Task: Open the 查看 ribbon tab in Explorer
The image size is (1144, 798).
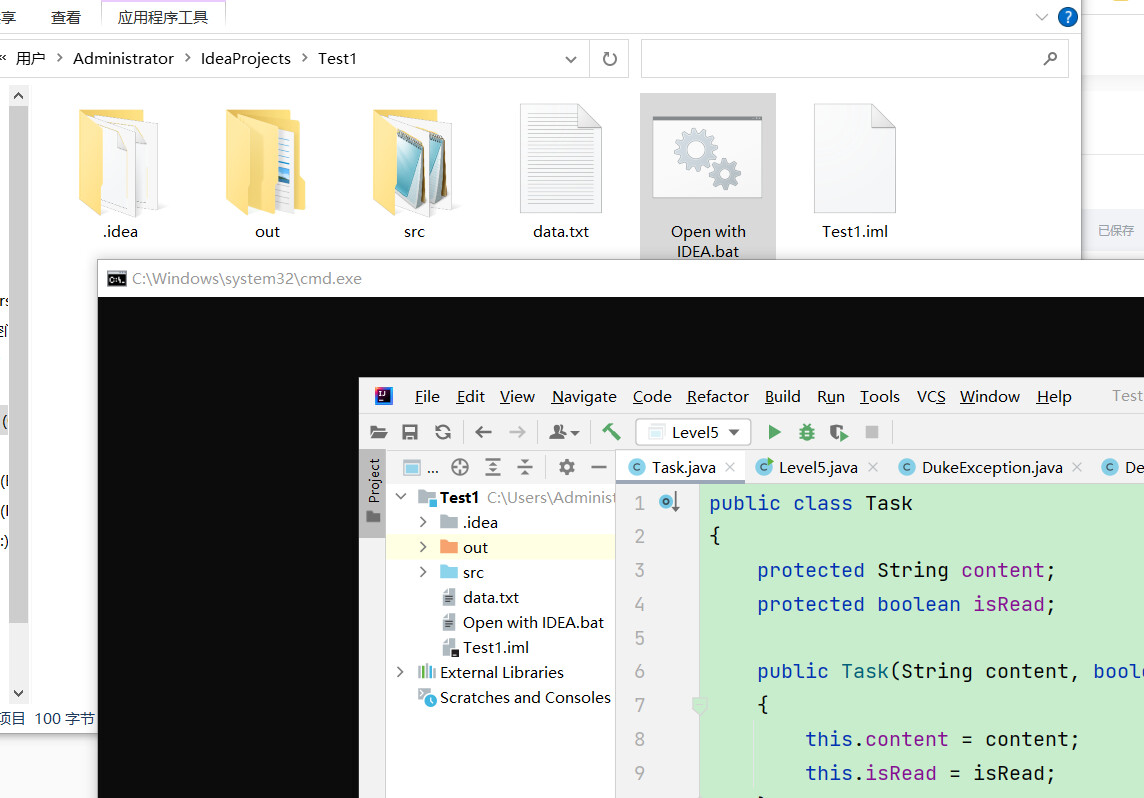Action: 66,18
